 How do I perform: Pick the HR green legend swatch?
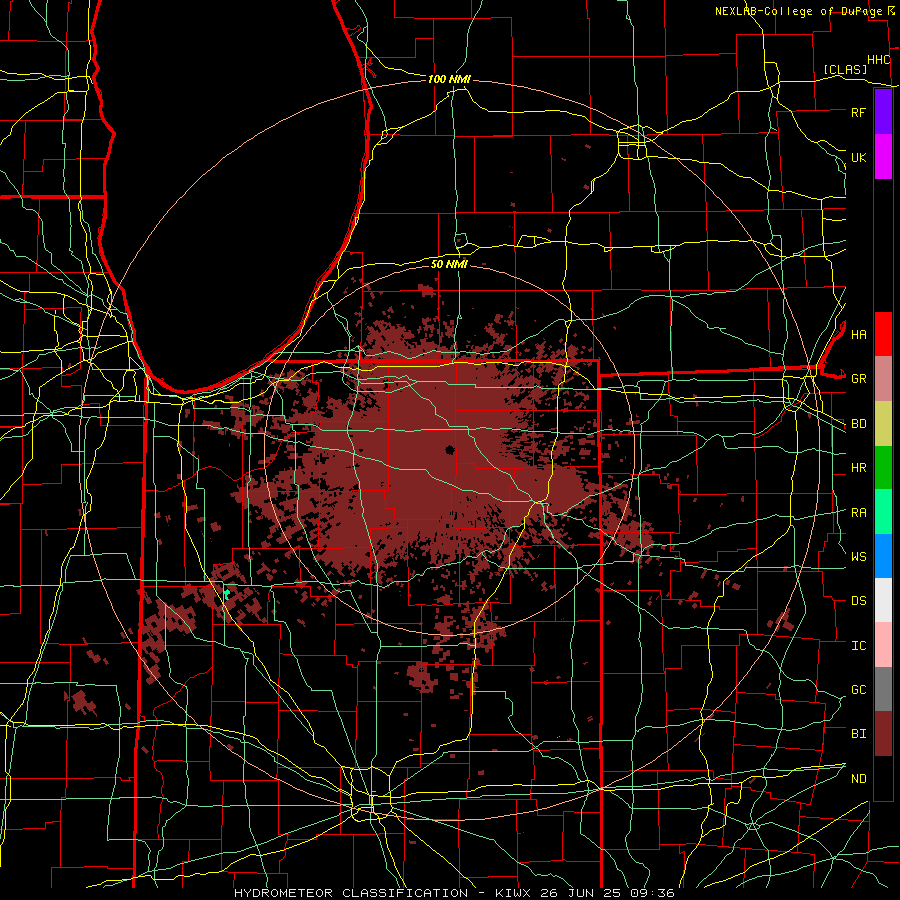click(x=883, y=468)
